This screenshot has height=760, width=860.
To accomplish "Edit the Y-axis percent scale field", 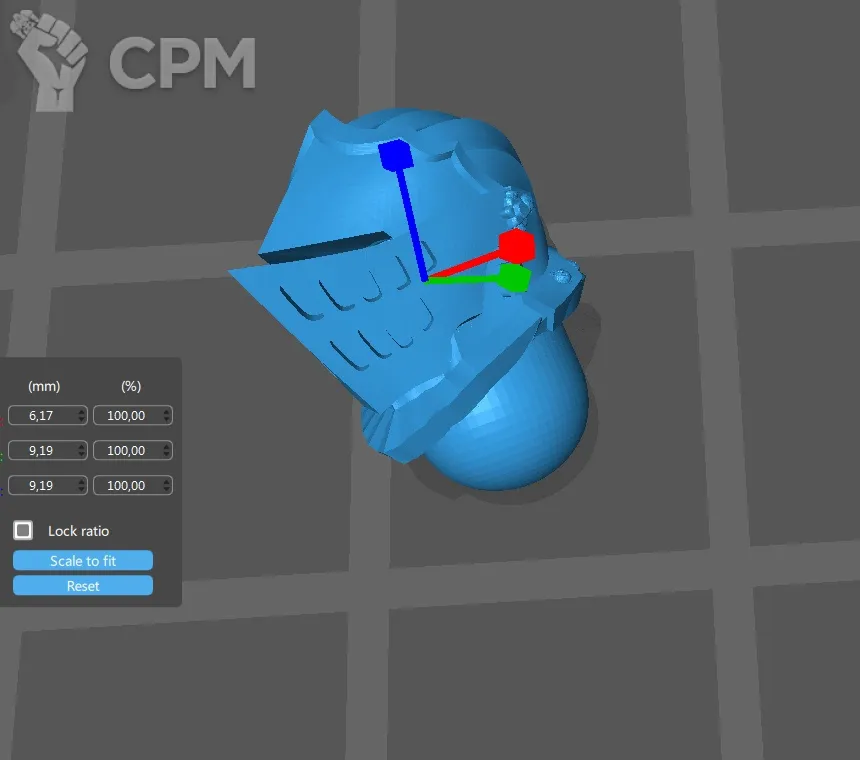I will coord(125,450).
